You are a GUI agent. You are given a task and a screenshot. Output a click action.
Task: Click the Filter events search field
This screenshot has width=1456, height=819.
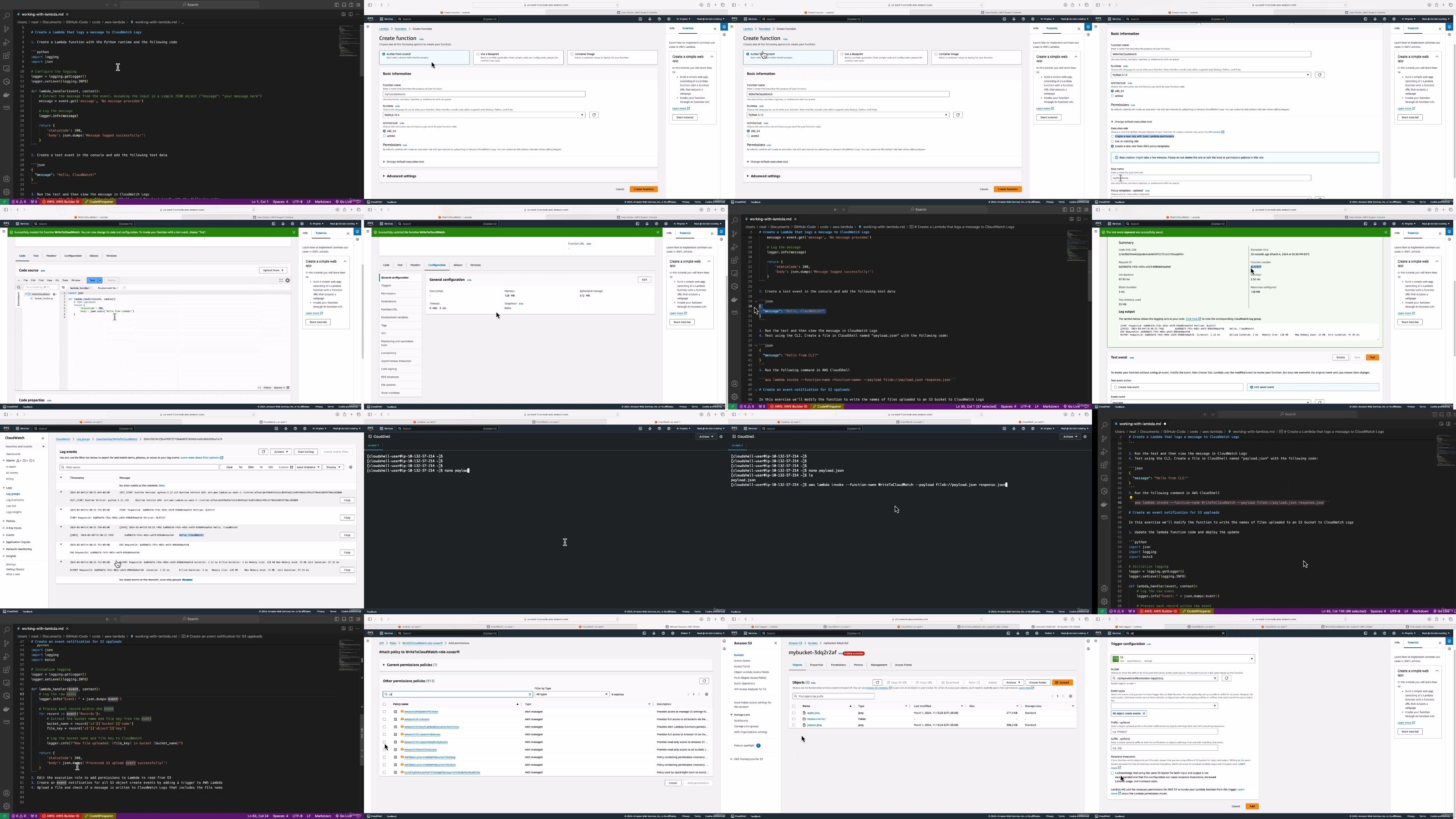point(139,467)
